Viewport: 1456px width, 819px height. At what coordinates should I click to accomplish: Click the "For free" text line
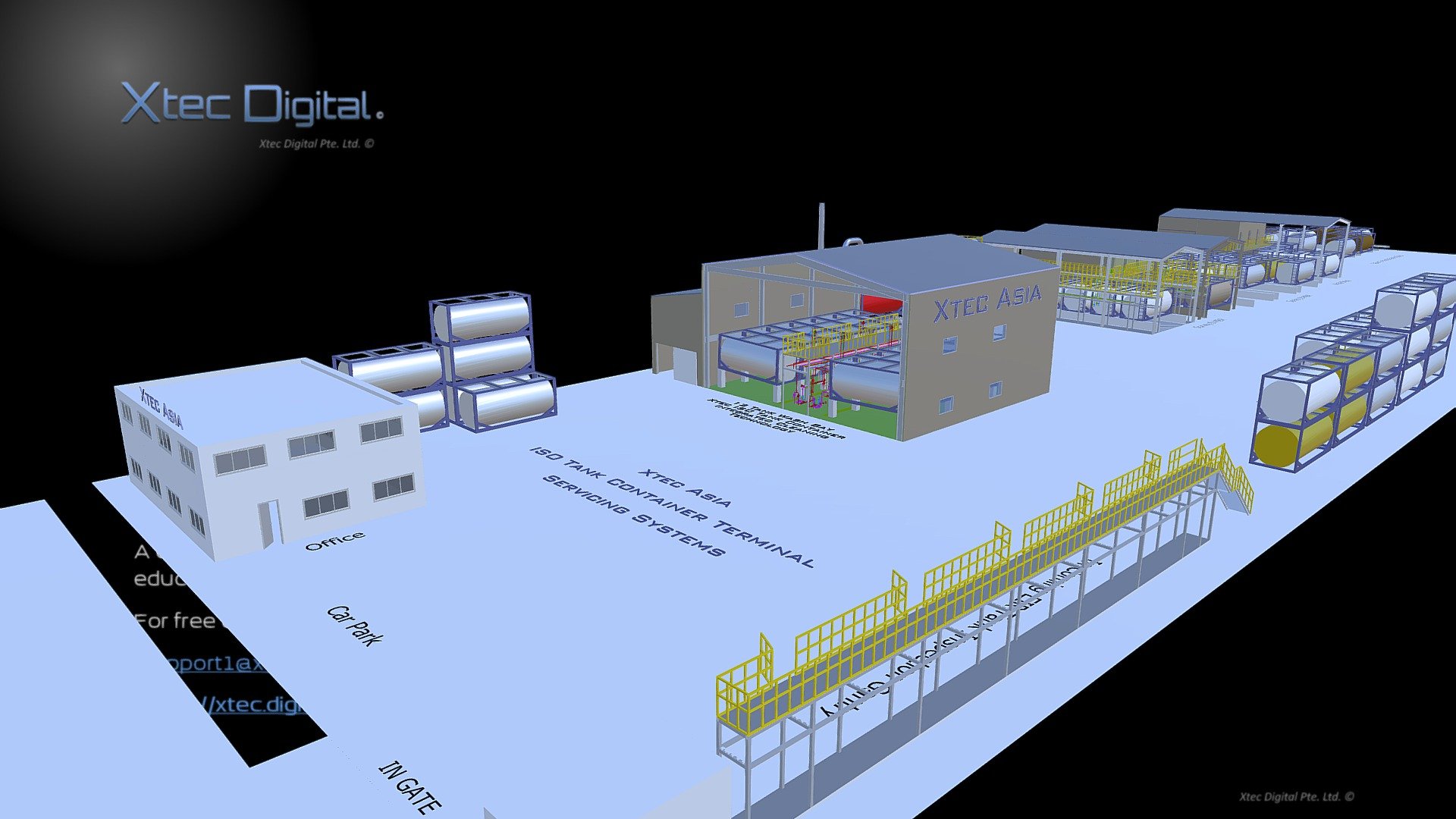point(175,621)
